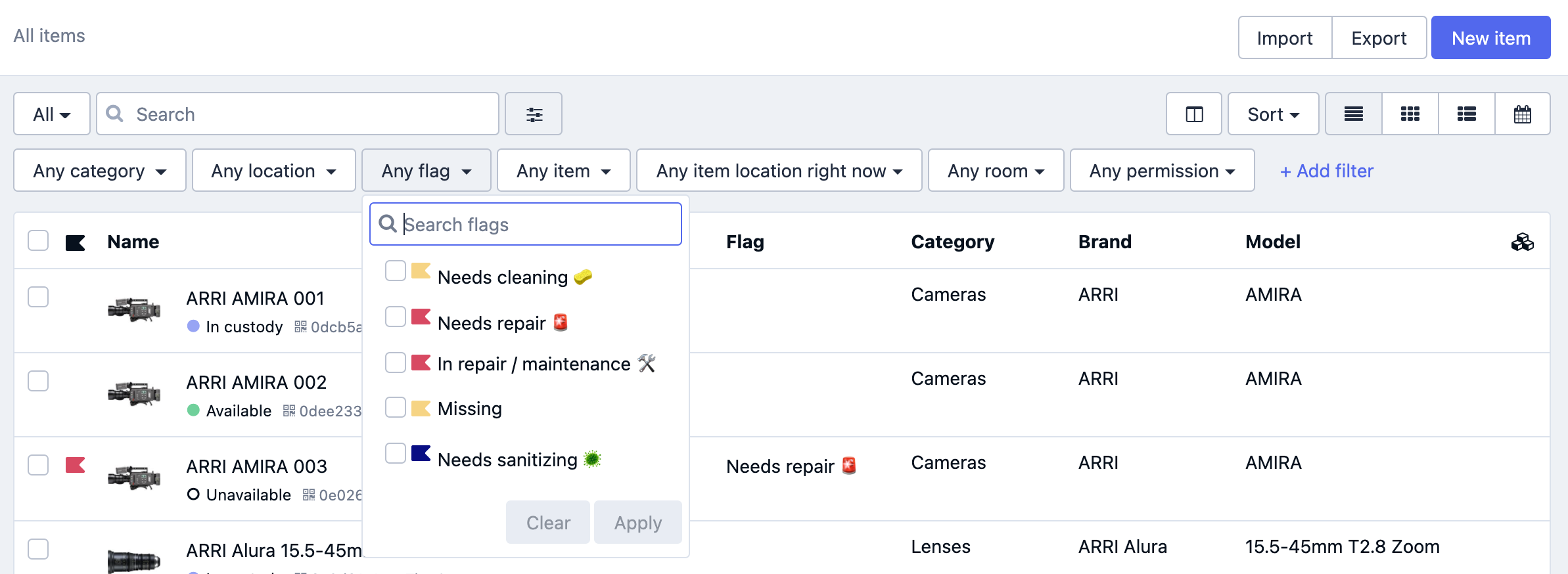This screenshot has height=574, width=1568.
Task: Select the ARRI AMIRA 003 row checkbox
Action: click(x=38, y=465)
